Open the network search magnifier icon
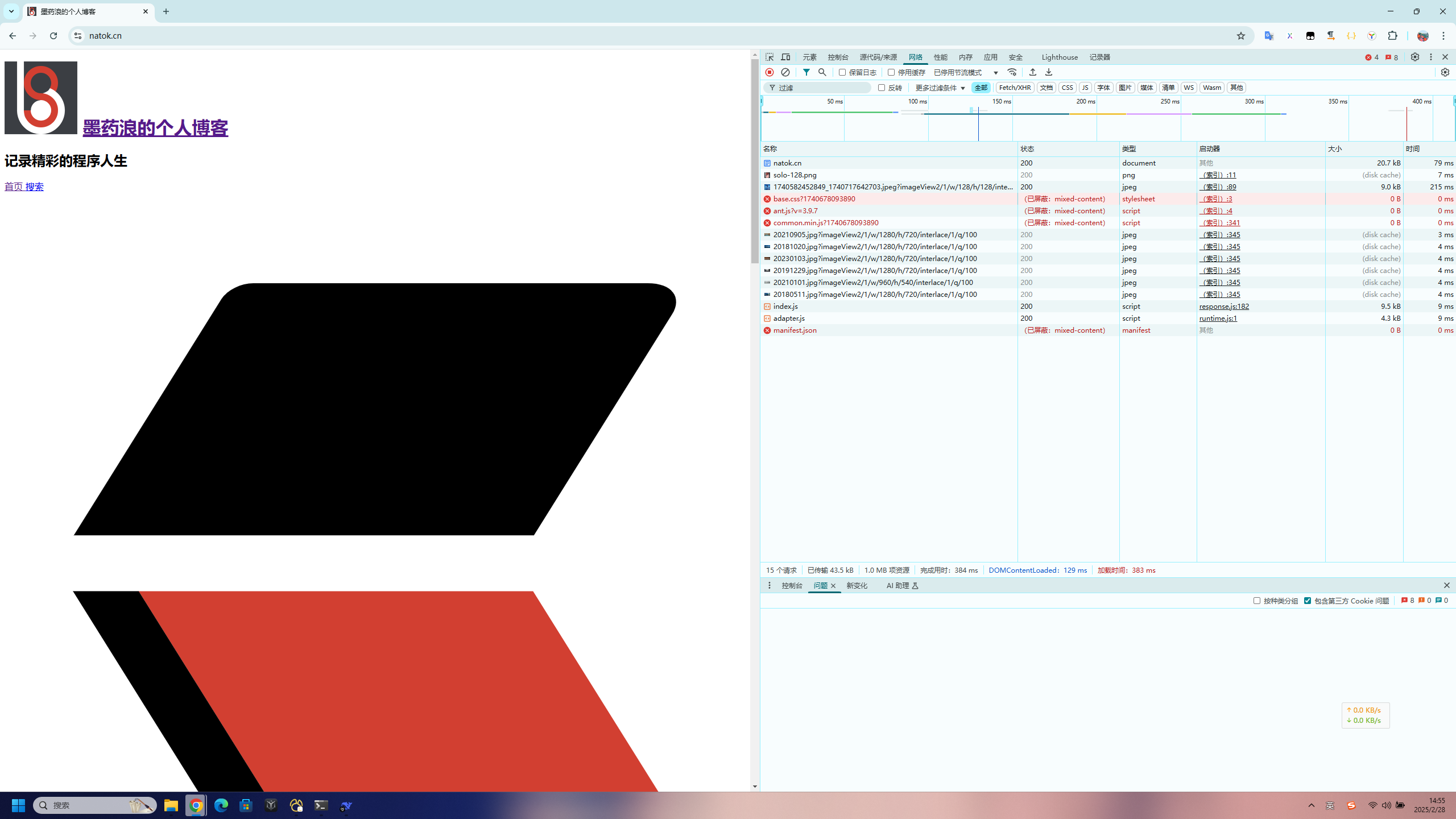Screen dimensions: 1456x819 pos(822,72)
